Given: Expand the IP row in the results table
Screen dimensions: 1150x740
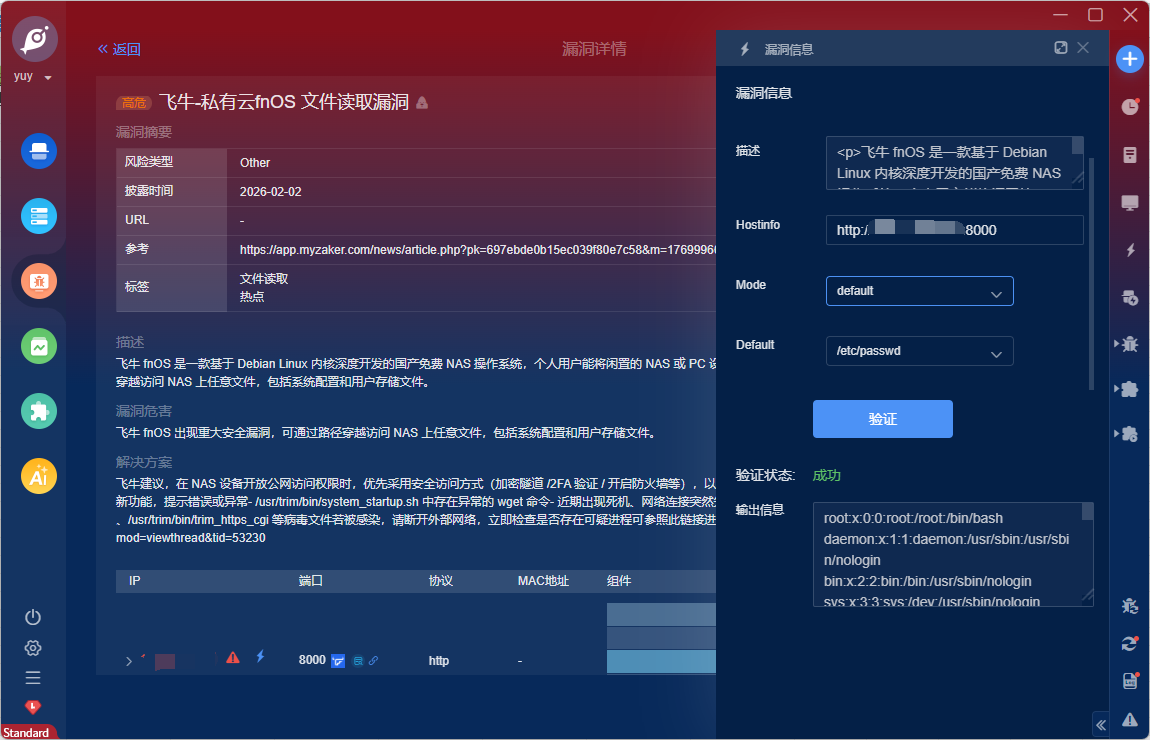Looking at the screenshot, I should tap(127, 660).
